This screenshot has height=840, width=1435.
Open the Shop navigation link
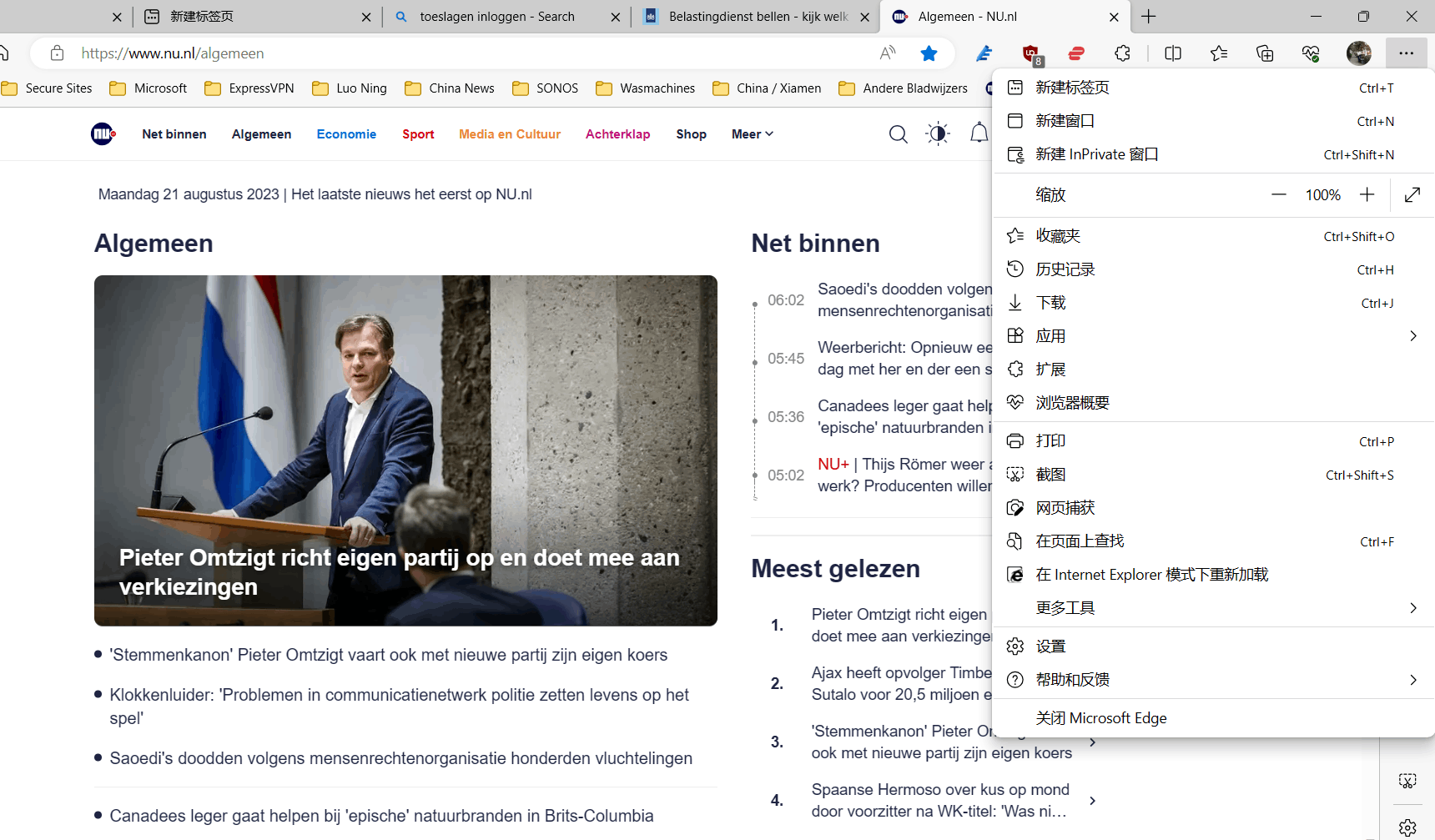[691, 134]
